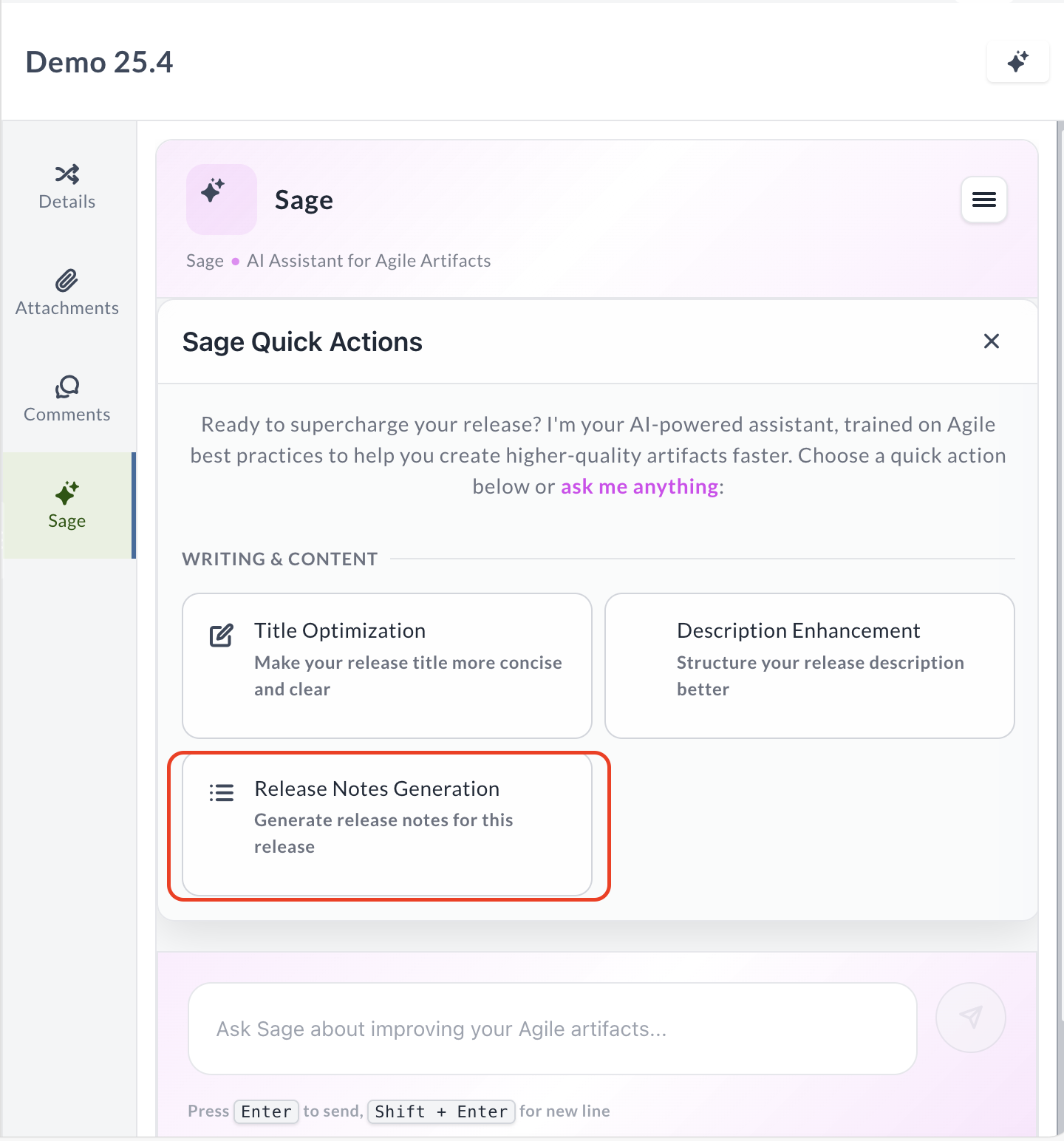Screen dimensions: 1064x1141
Task: Click the Demo 25.4 title
Action: coord(99,62)
